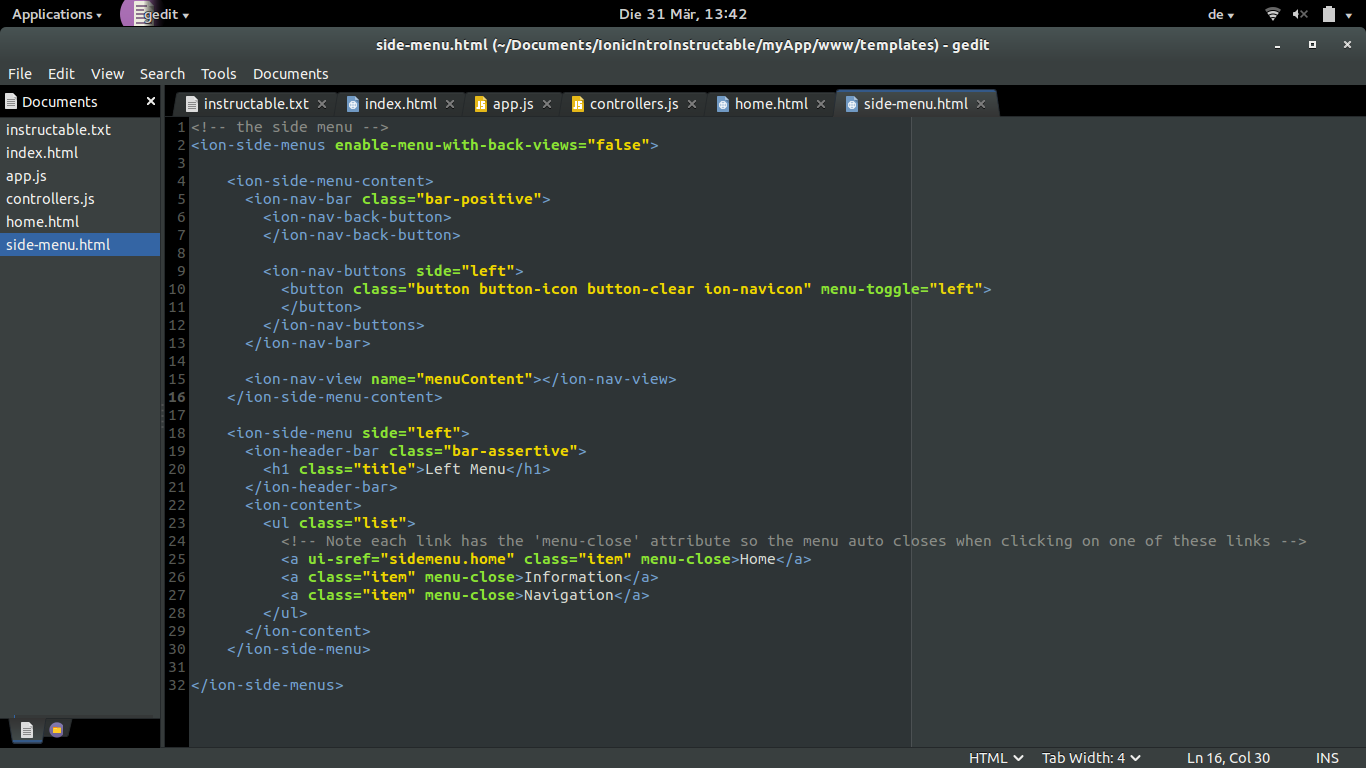
Task: Open index.html in the Documents panel
Action: point(80,153)
